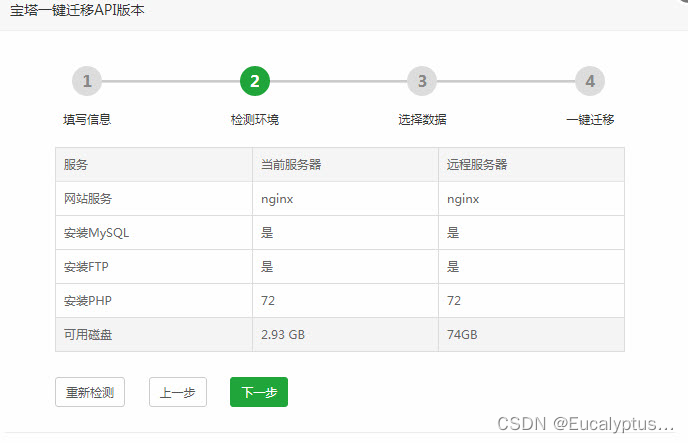The height and width of the screenshot is (443, 688).
Task: Click the 当前服务器 column header
Action: pos(291,165)
